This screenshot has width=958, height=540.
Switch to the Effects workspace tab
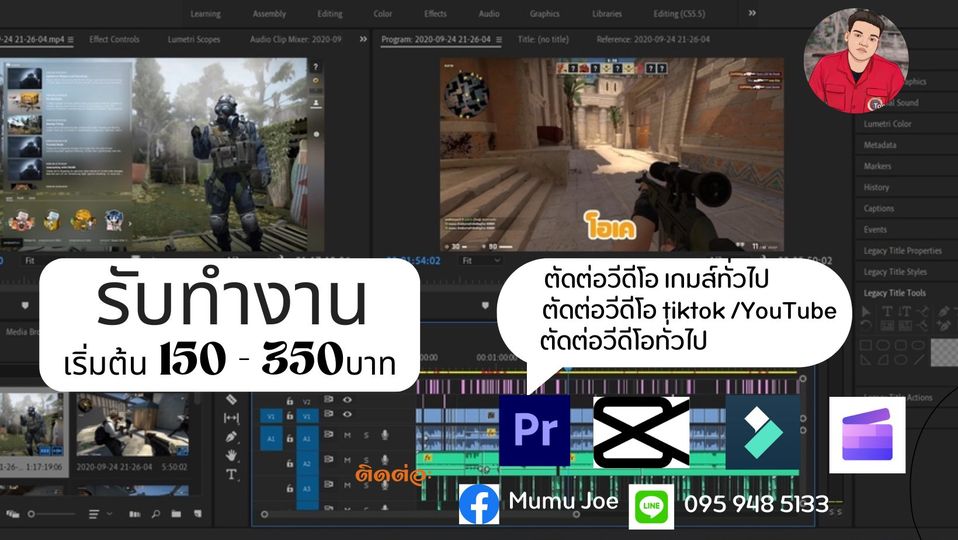pyautogui.click(x=435, y=14)
